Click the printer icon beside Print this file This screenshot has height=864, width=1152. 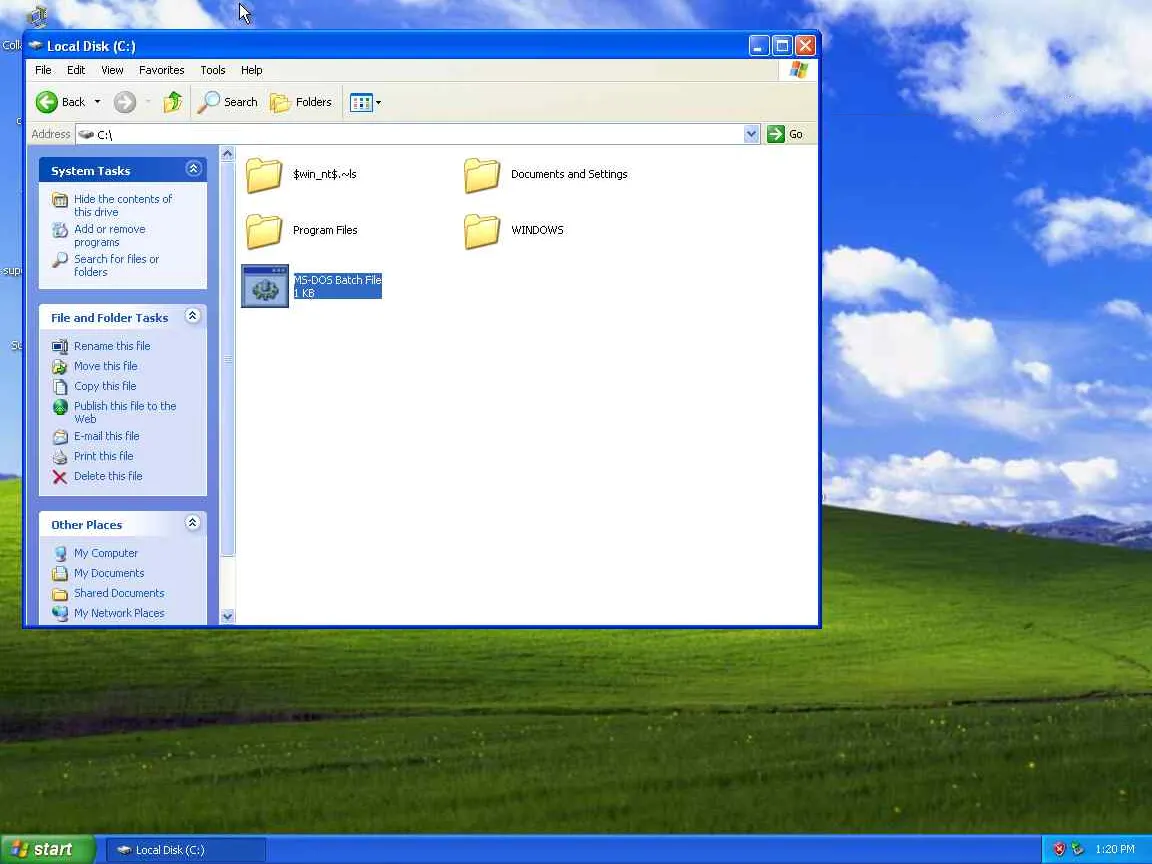point(60,457)
